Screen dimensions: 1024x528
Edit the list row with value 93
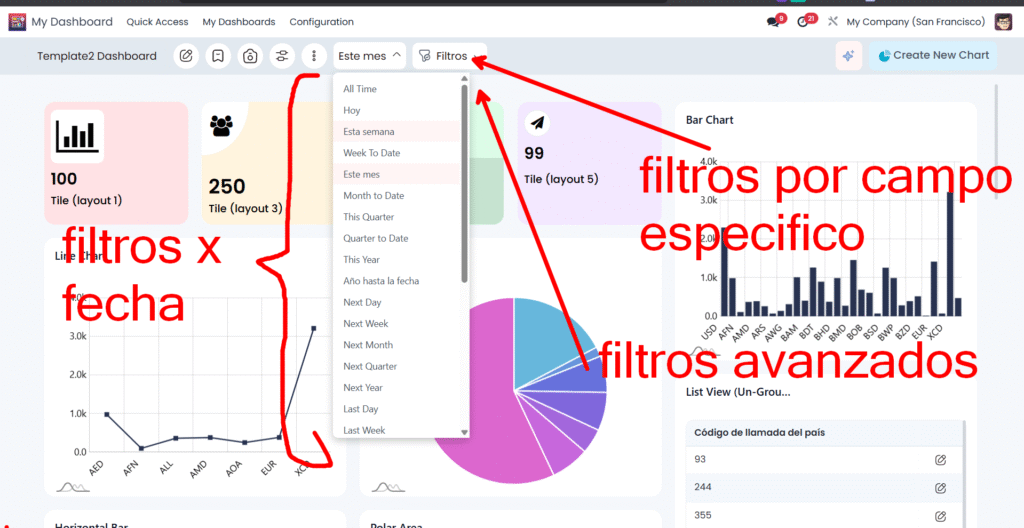(x=940, y=459)
